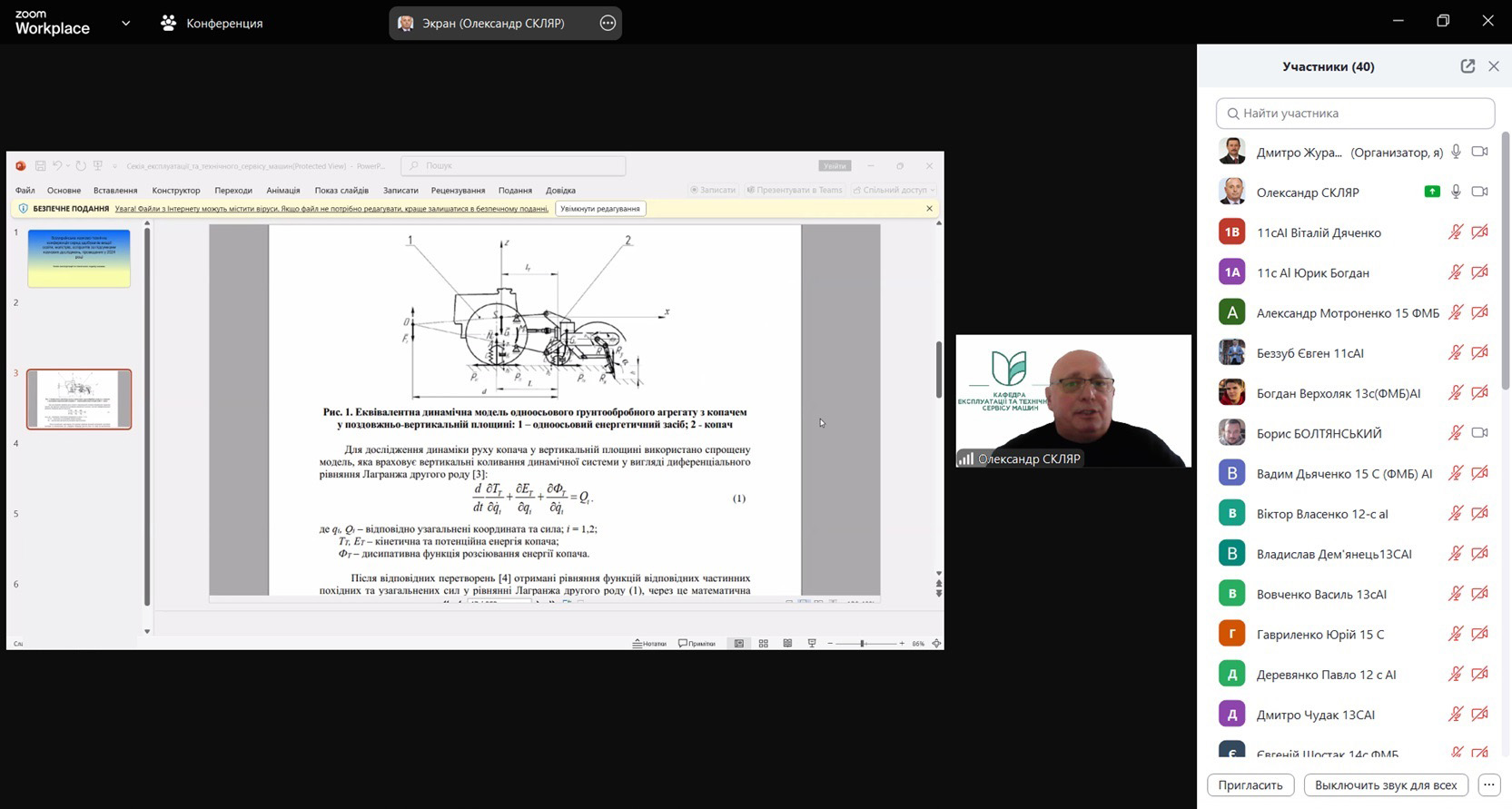The height and width of the screenshot is (809, 1512).
Task: Pop out the participants panel
Action: (x=1468, y=66)
